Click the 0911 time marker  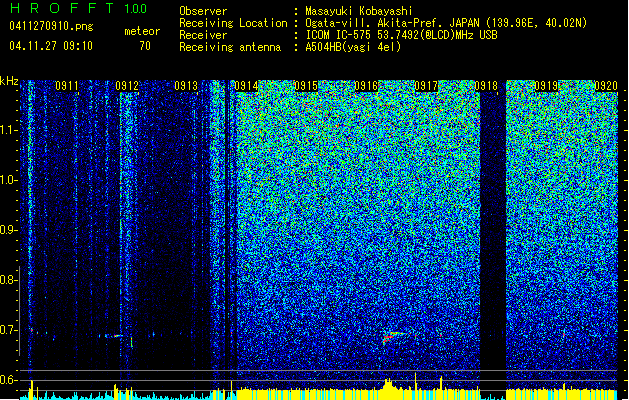67,86
